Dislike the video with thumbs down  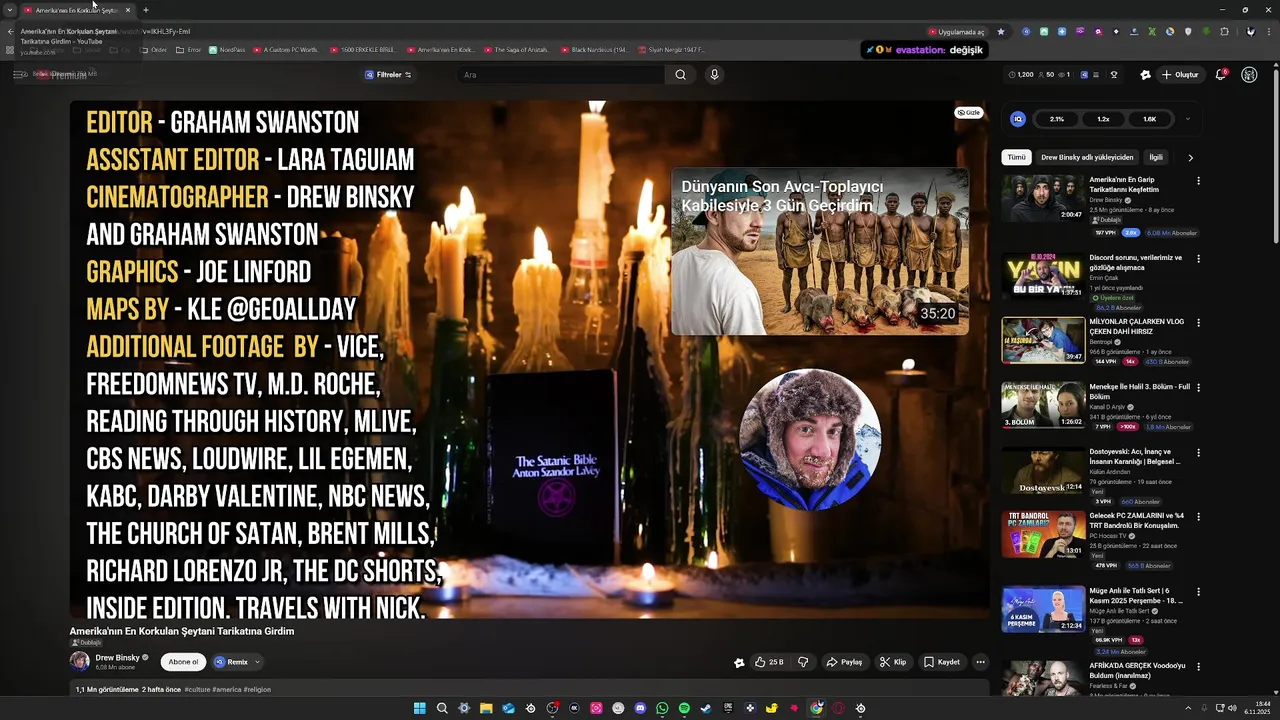coord(803,662)
